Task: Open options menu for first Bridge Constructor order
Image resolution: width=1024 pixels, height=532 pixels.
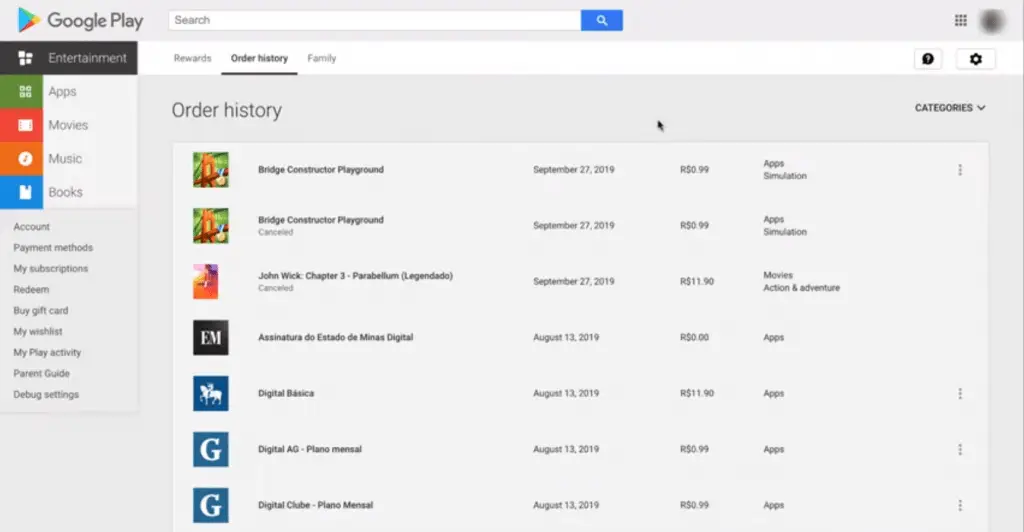Action: [x=960, y=170]
